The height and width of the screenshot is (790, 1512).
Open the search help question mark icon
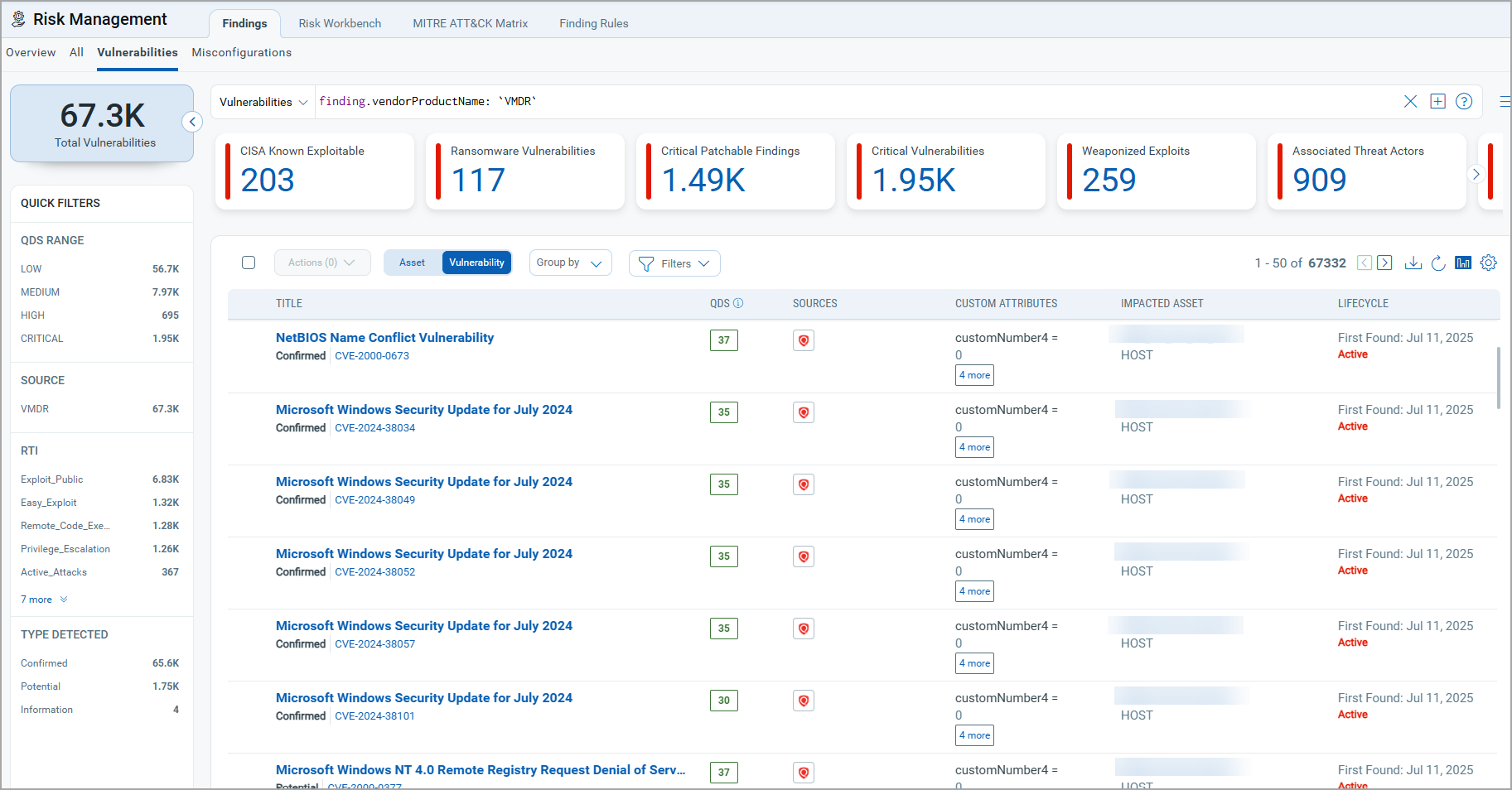pyautogui.click(x=1464, y=101)
